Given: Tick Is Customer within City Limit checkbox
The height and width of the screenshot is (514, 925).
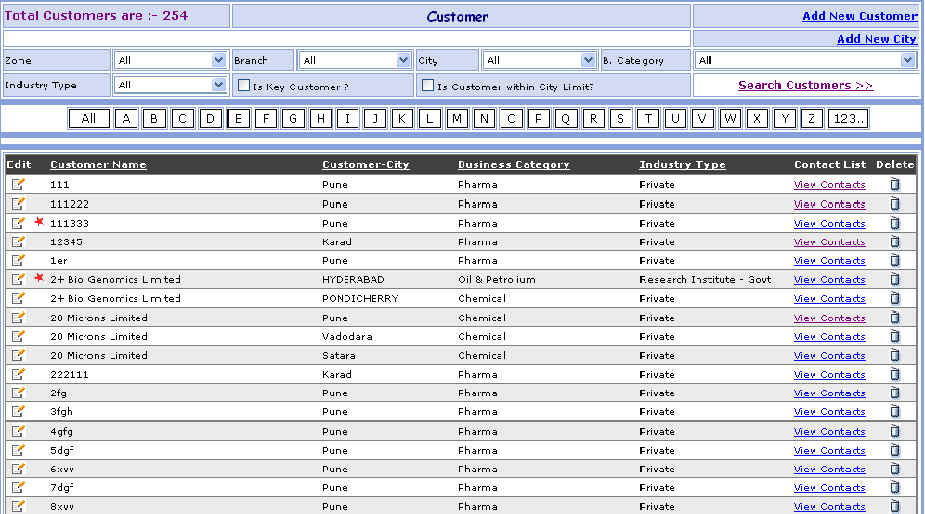Looking at the screenshot, I should (x=428, y=86).
